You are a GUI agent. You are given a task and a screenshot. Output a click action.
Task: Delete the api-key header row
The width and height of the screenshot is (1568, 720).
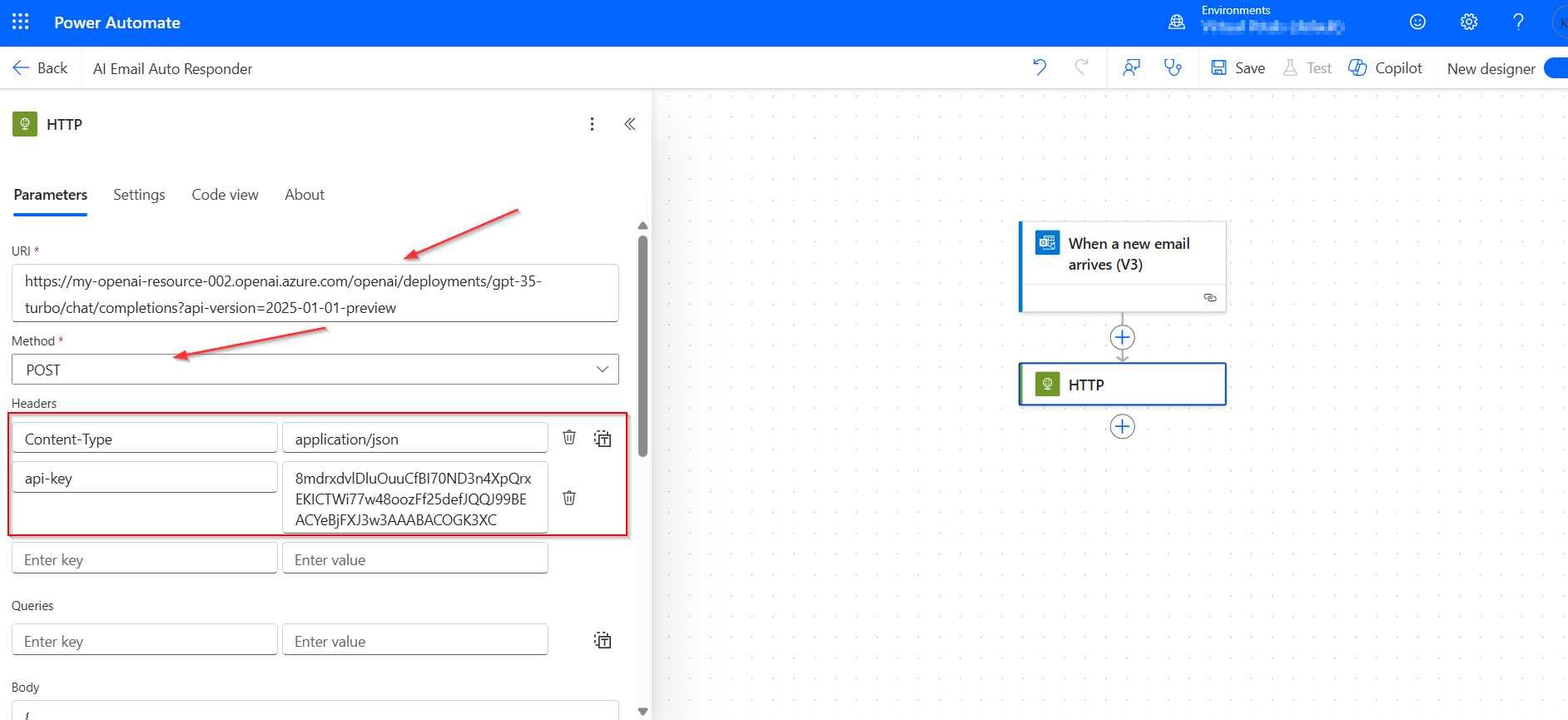pyautogui.click(x=569, y=498)
